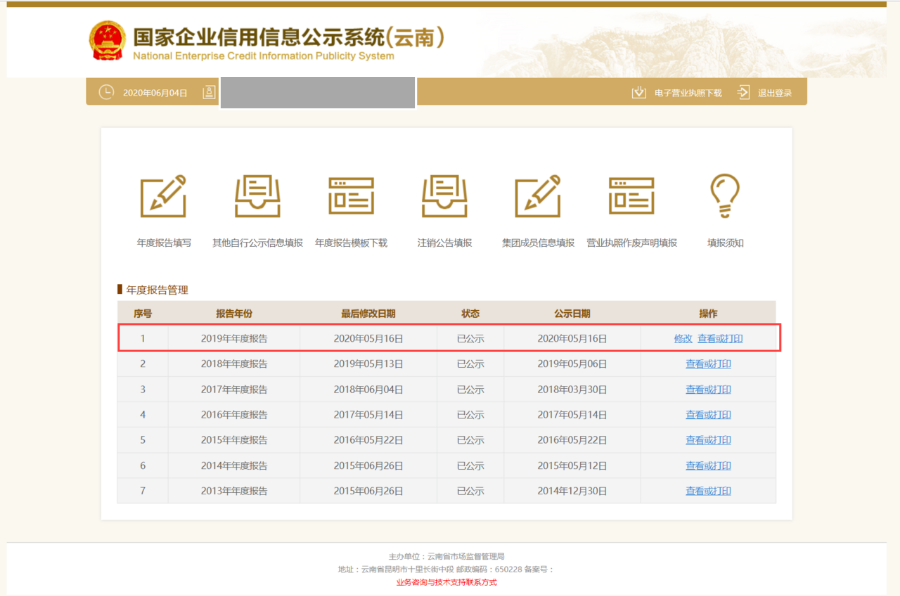Click the 营业执照作废声明填报 label
This screenshot has height=596, width=900.
(x=631, y=243)
